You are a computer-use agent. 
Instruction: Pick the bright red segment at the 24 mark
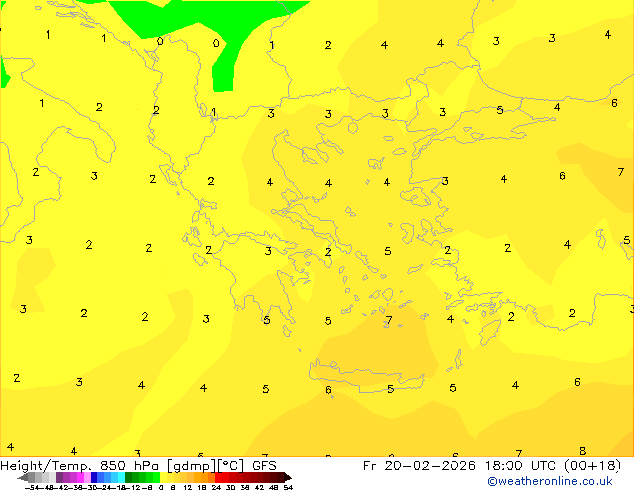218,477
